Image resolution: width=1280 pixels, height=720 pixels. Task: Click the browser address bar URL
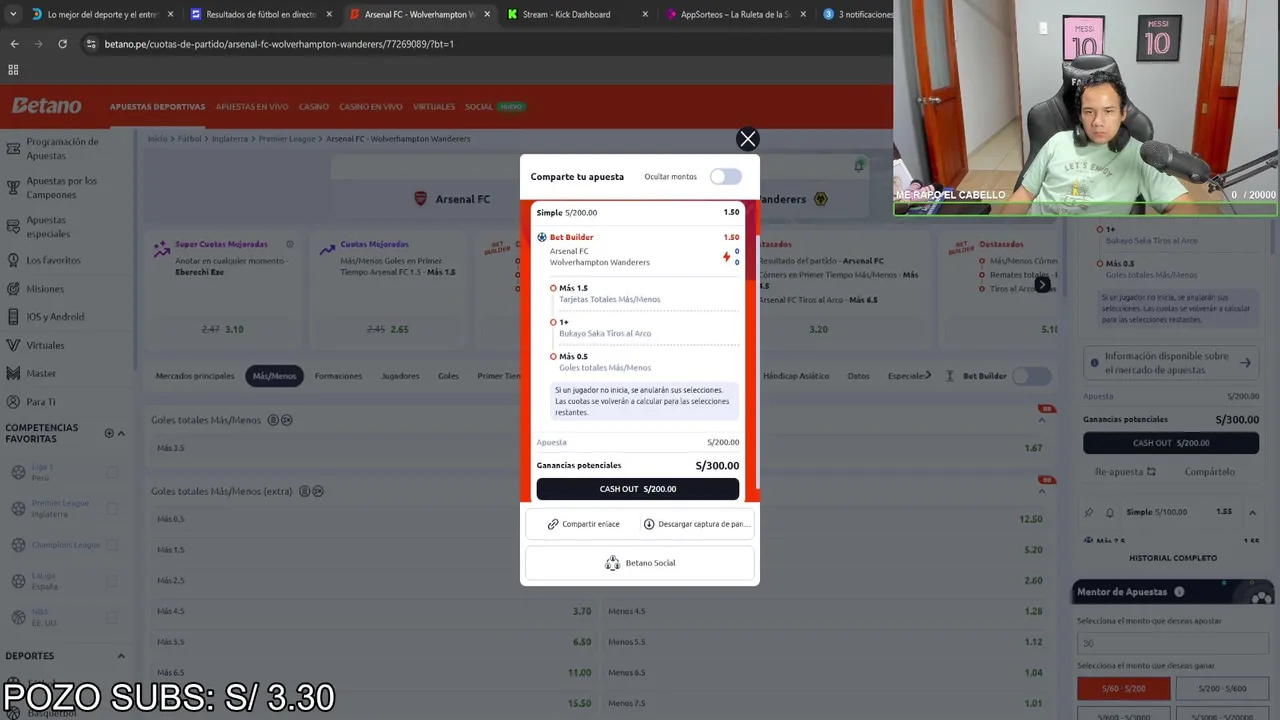tap(279, 44)
